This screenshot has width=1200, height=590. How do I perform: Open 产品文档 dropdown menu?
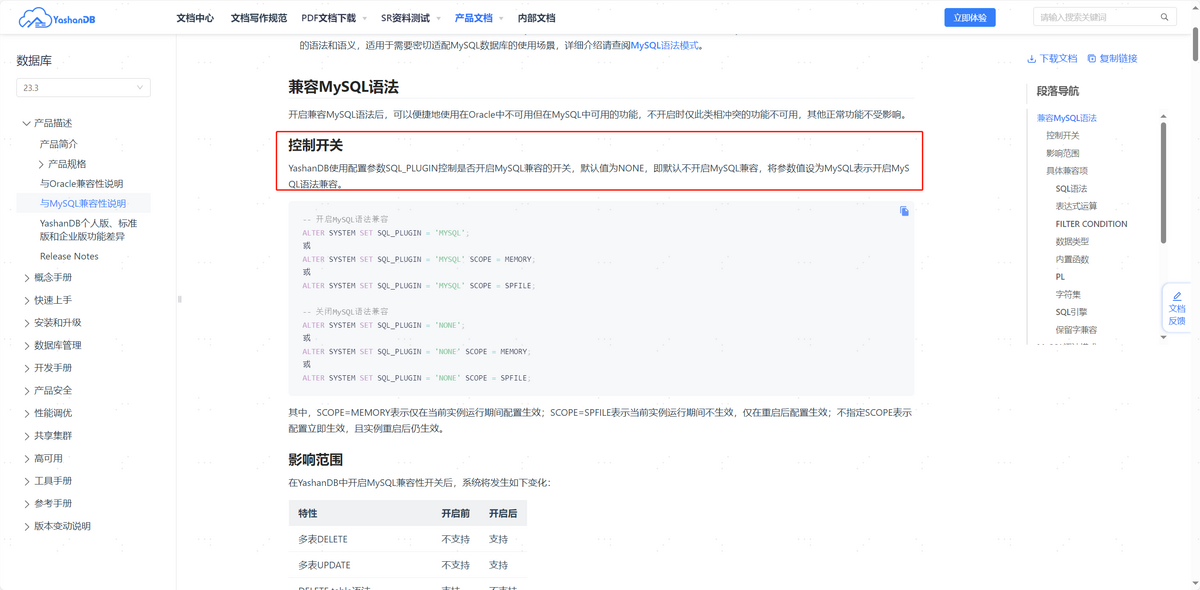[479, 18]
